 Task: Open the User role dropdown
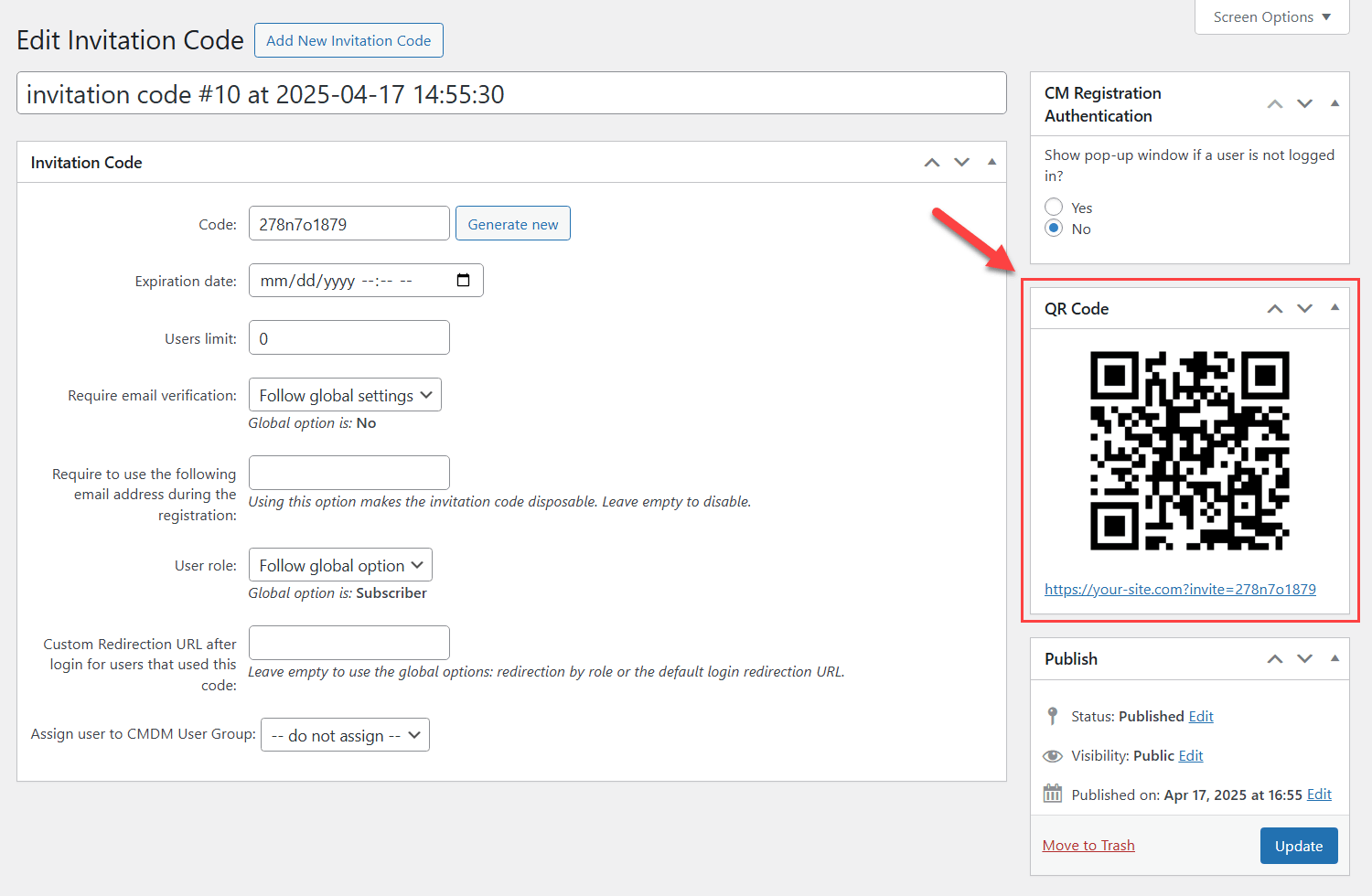click(x=340, y=565)
